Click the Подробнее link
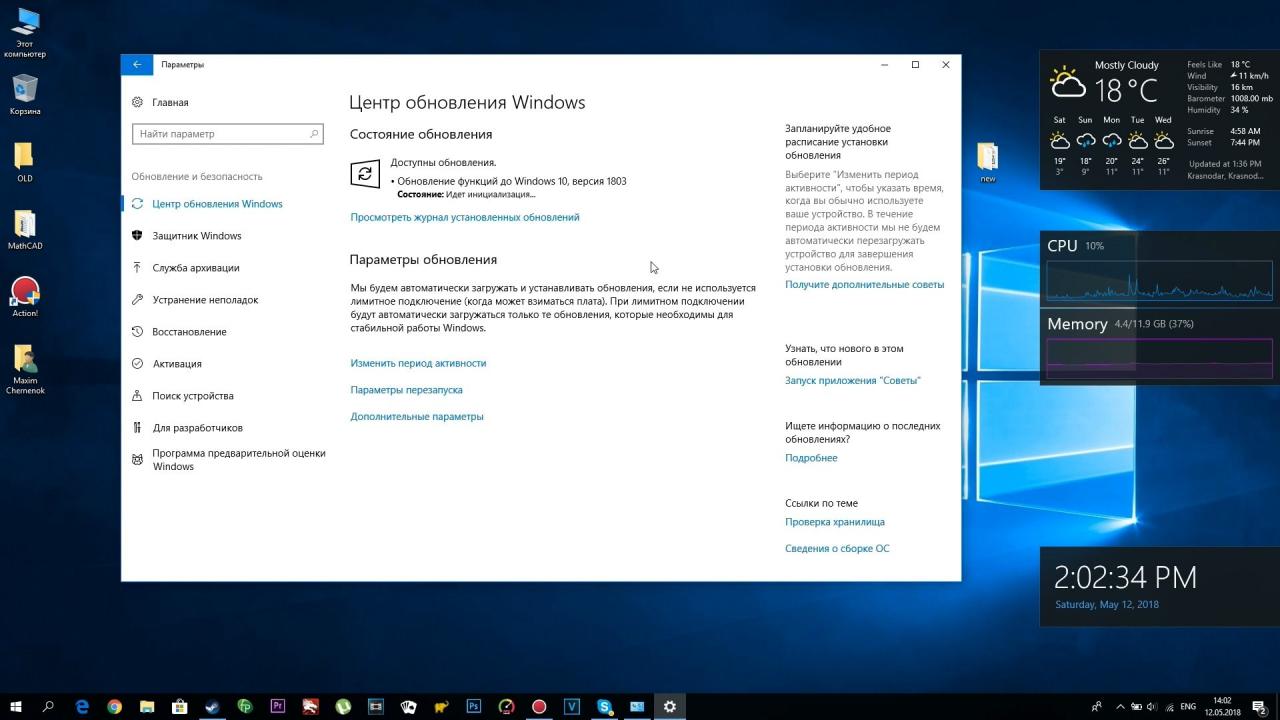 [811, 458]
